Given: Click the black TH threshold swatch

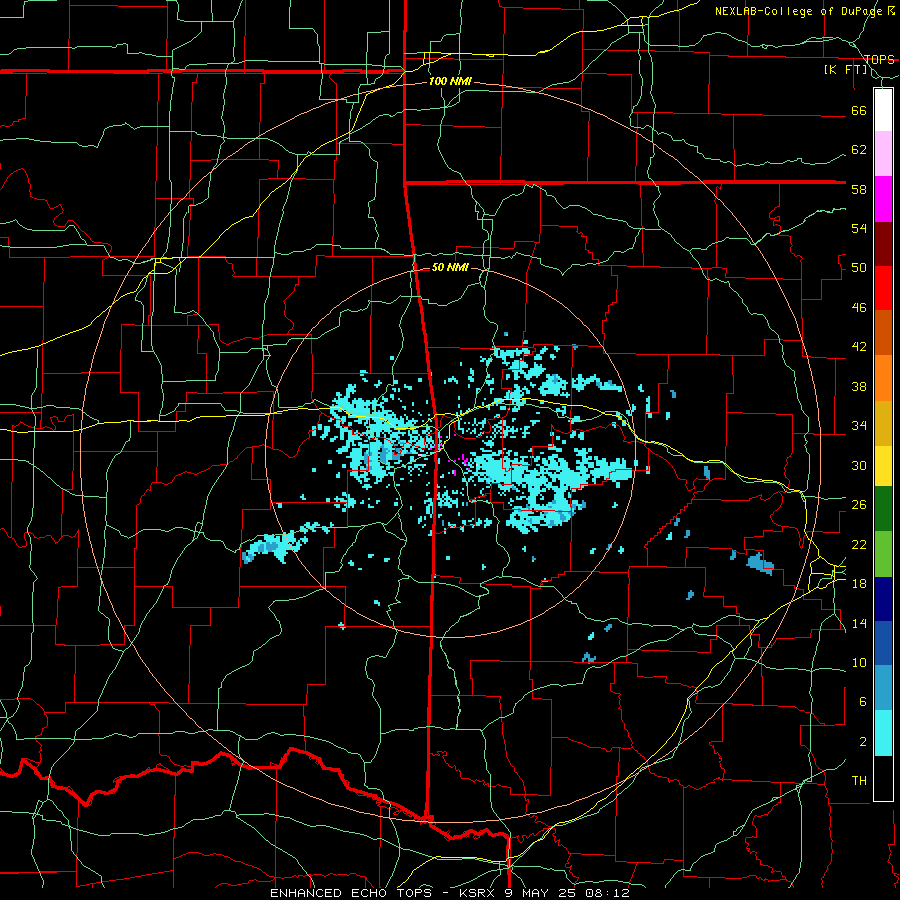Looking at the screenshot, I should coord(883,778).
